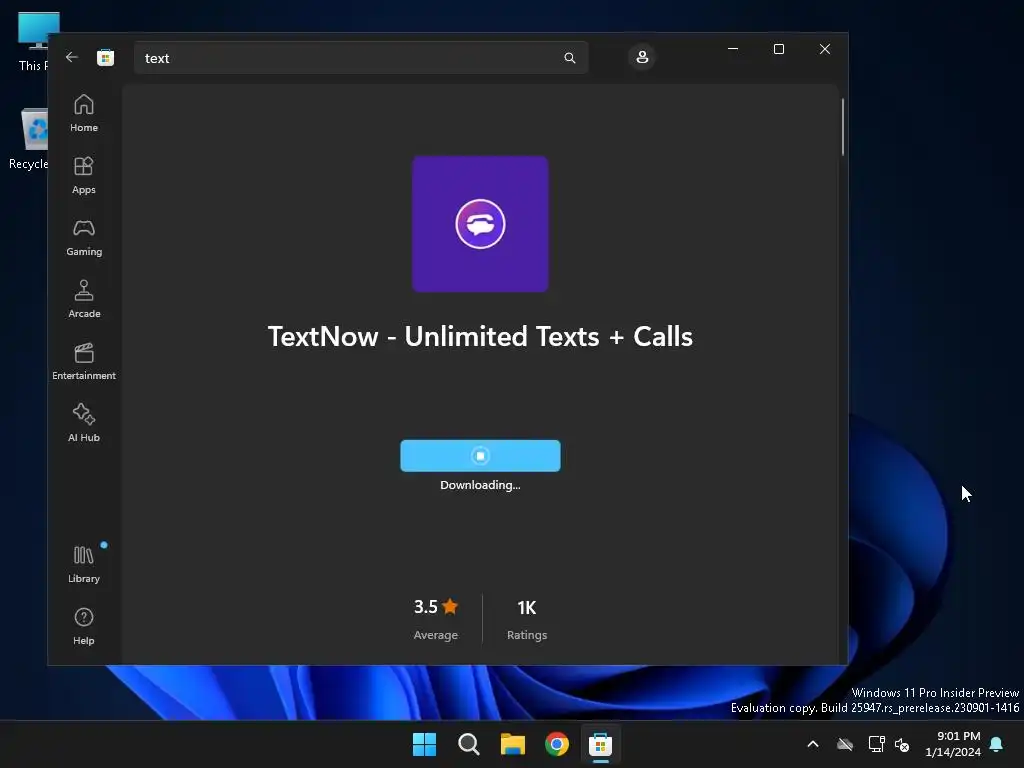Open the Apps section in sidebar
The width and height of the screenshot is (1024, 768).
[x=84, y=176]
